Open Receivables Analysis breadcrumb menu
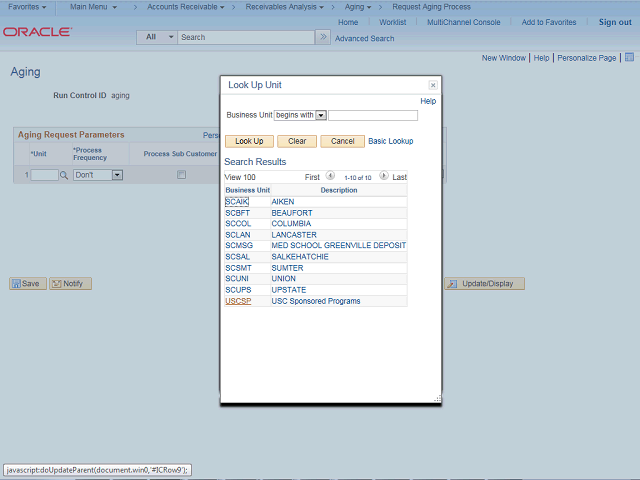The height and width of the screenshot is (480, 640). [284, 7]
